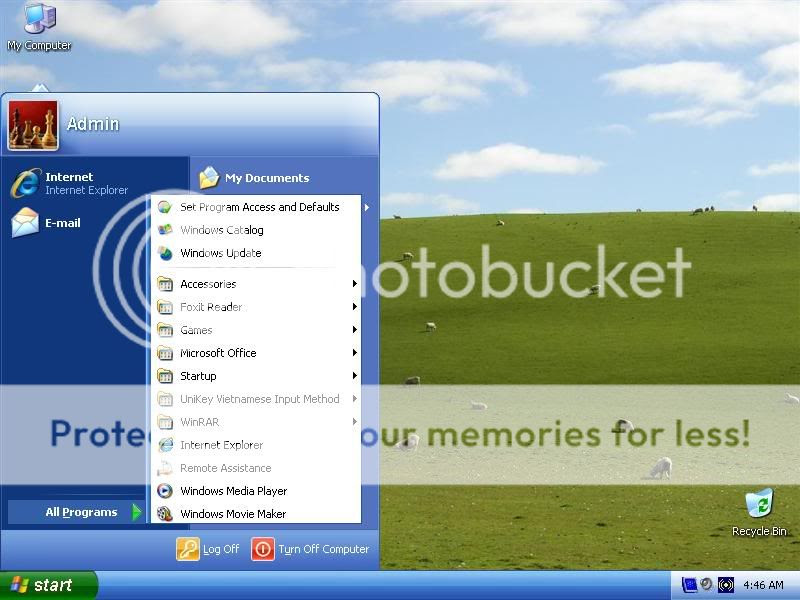The width and height of the screenshot is (800, 600).
Task: Click the Log Off button label
Action: (221, 549)
